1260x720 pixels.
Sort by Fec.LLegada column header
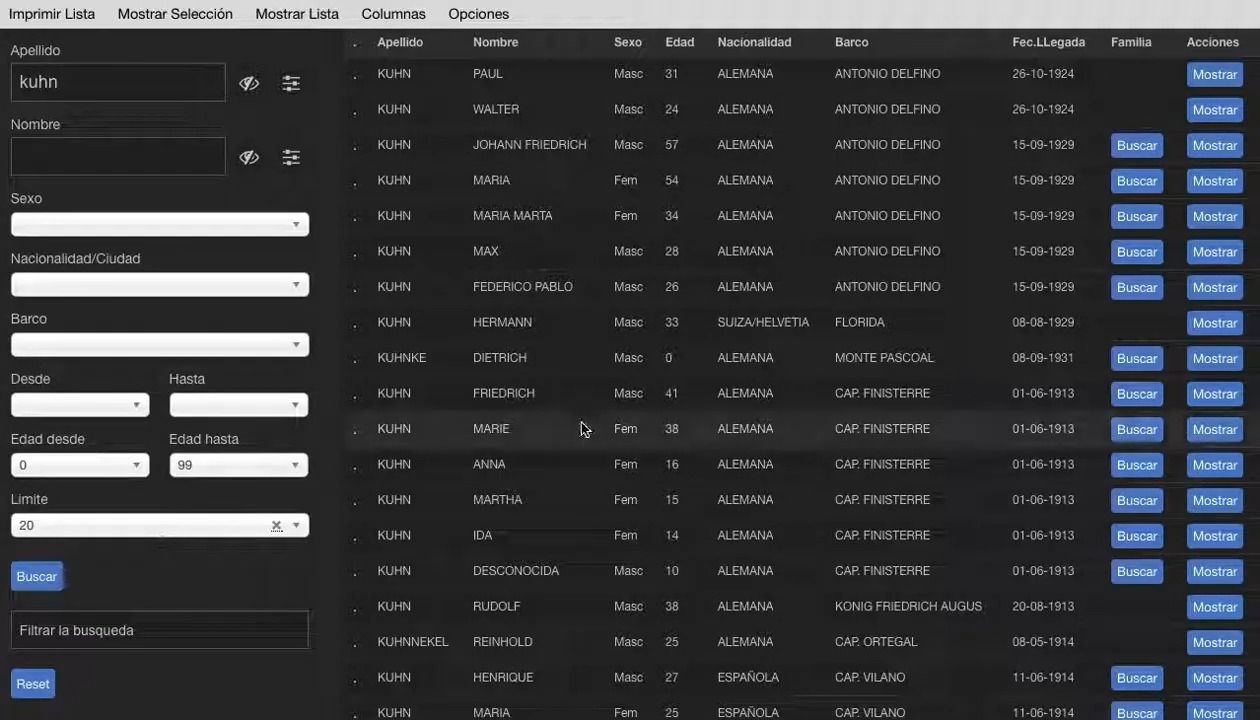(x=1048, y=42)
